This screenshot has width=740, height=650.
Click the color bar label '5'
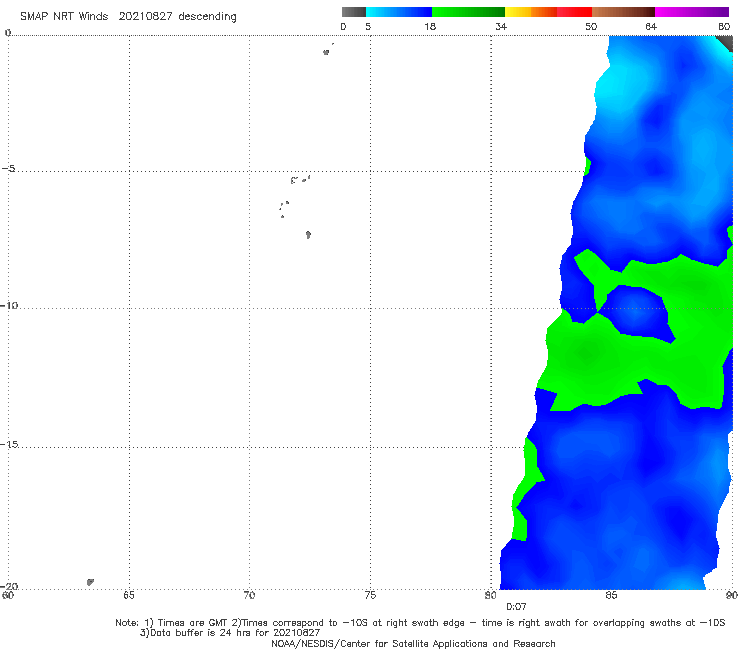(x=368, y=27)
